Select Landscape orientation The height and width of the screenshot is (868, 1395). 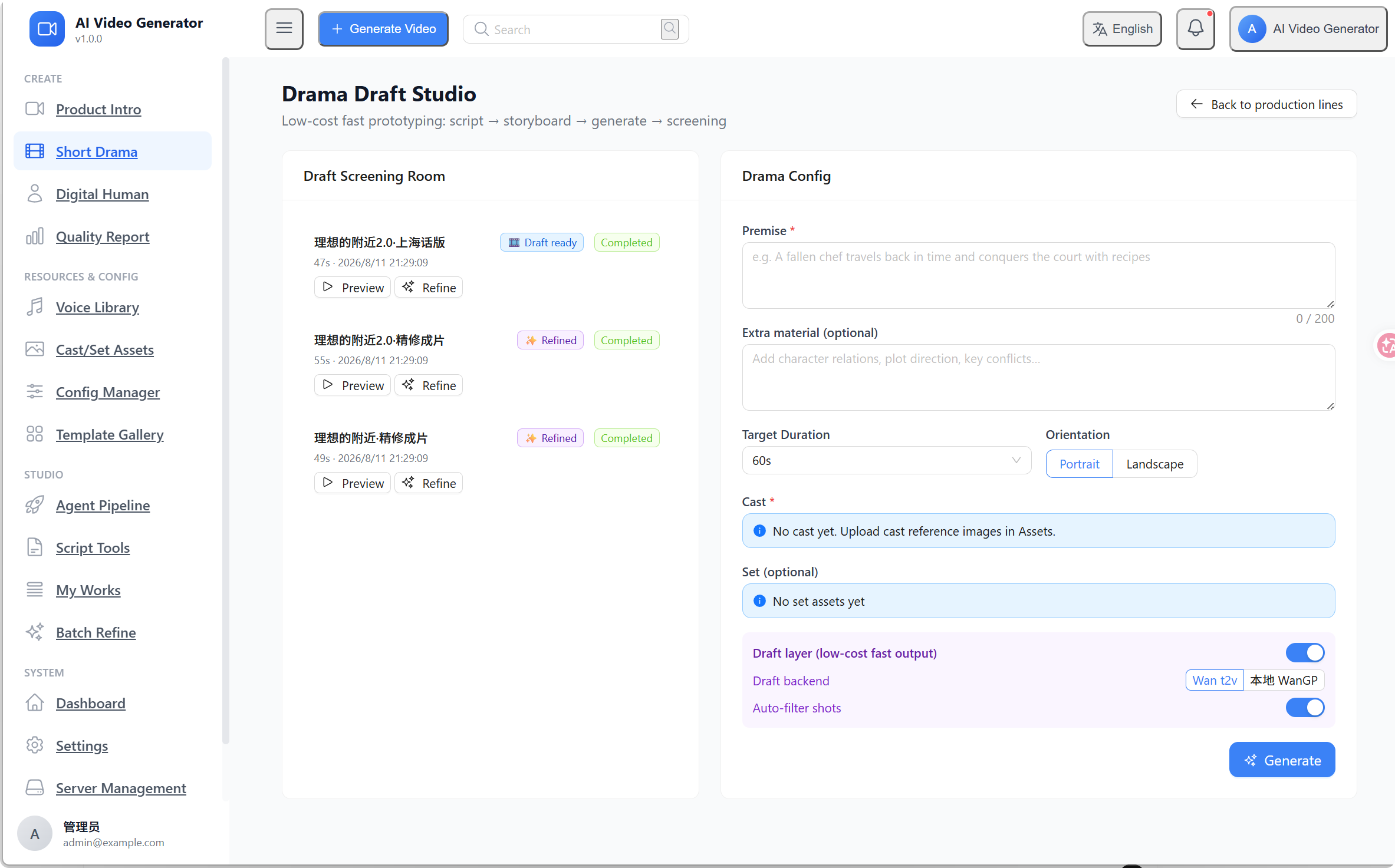click(x=1154, y=464)
